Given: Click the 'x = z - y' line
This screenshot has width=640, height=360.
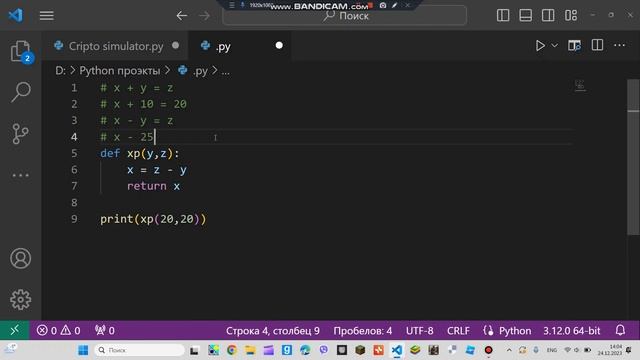Looking at the screenshot, I should click(x=157, y=170).
